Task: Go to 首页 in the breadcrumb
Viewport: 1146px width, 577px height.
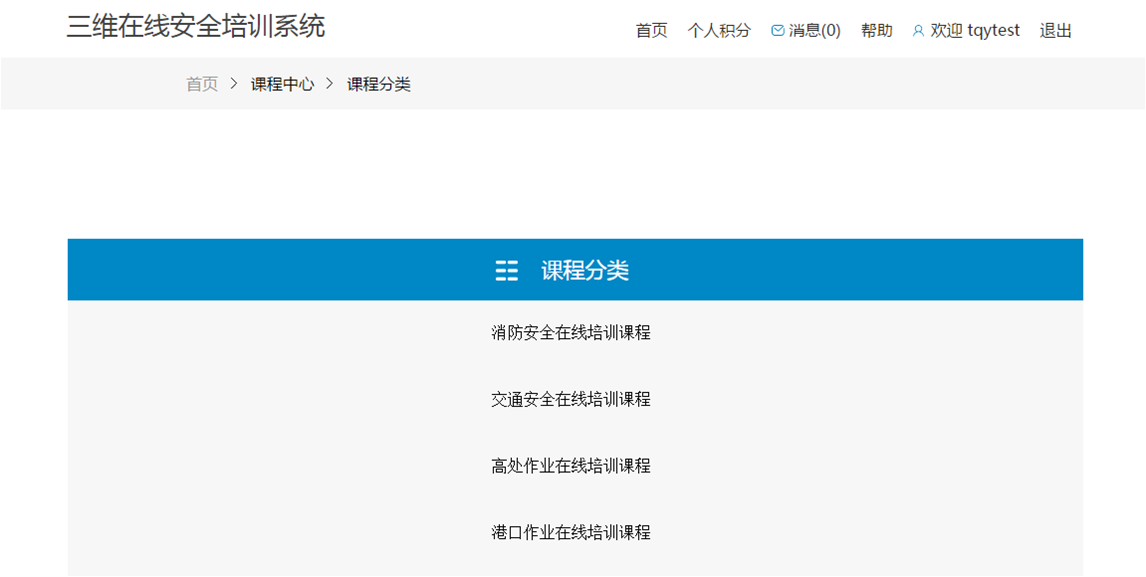Action: pos(202,84)
